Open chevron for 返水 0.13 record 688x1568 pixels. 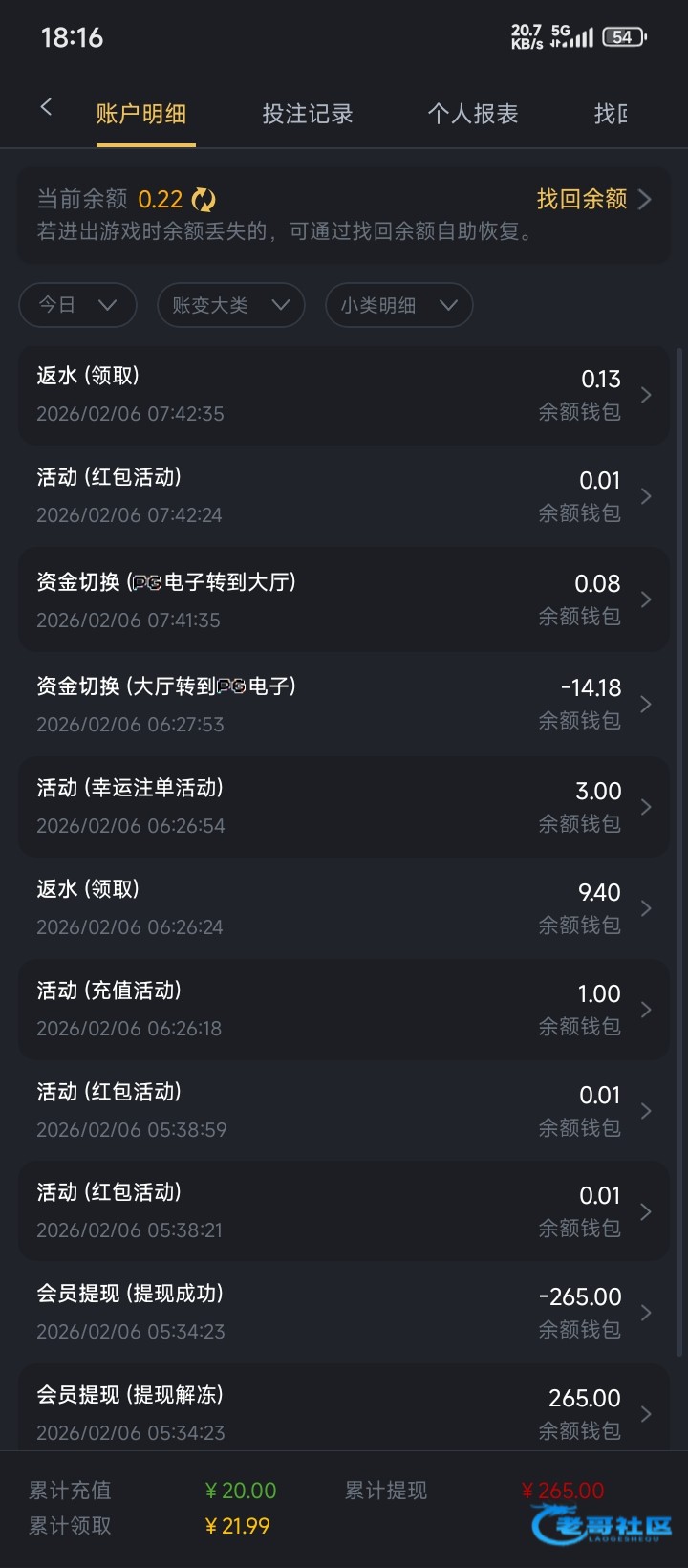pyautogui.click(x=646, y=395)
